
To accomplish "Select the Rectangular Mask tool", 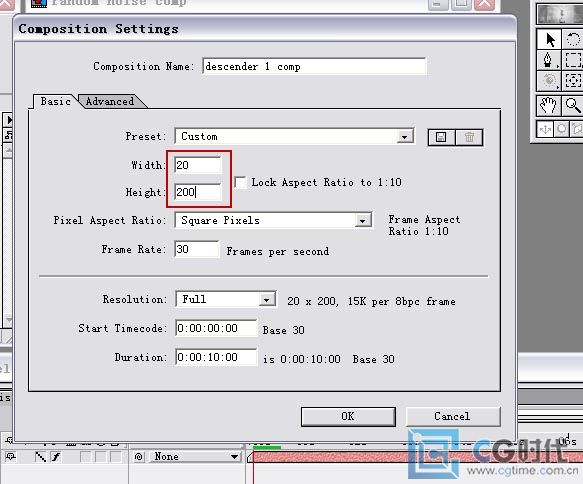I will [573, 59].
